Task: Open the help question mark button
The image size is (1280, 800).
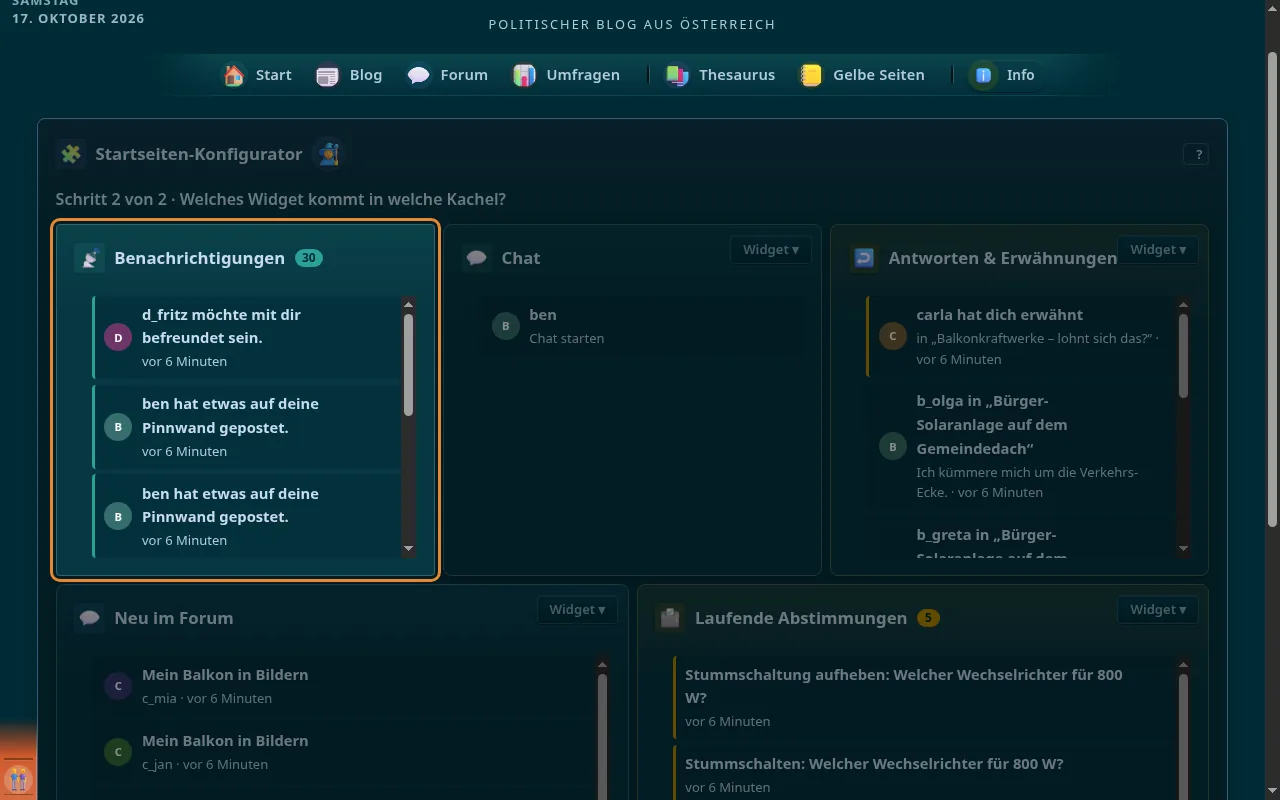Action: tap(1196, 154)
